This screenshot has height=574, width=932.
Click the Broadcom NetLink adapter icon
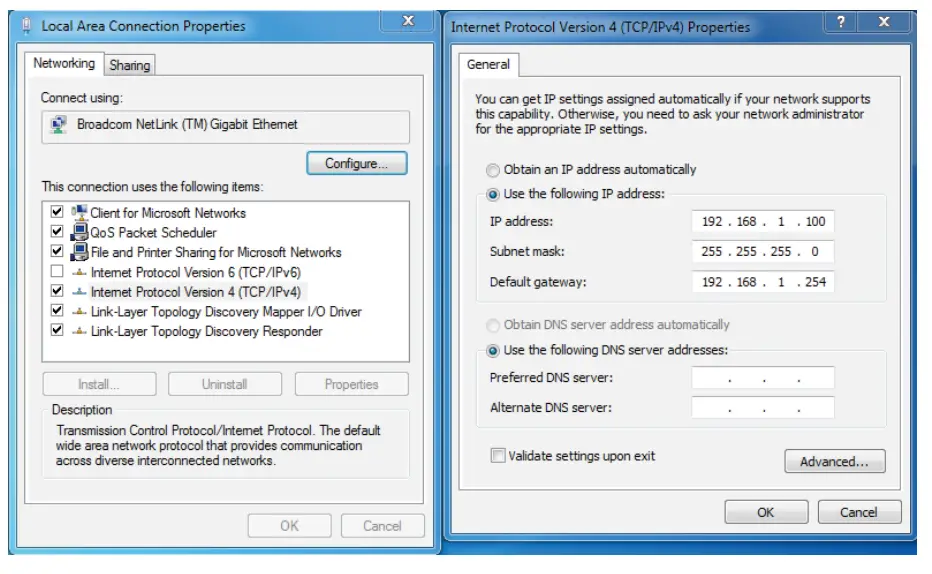58,125
